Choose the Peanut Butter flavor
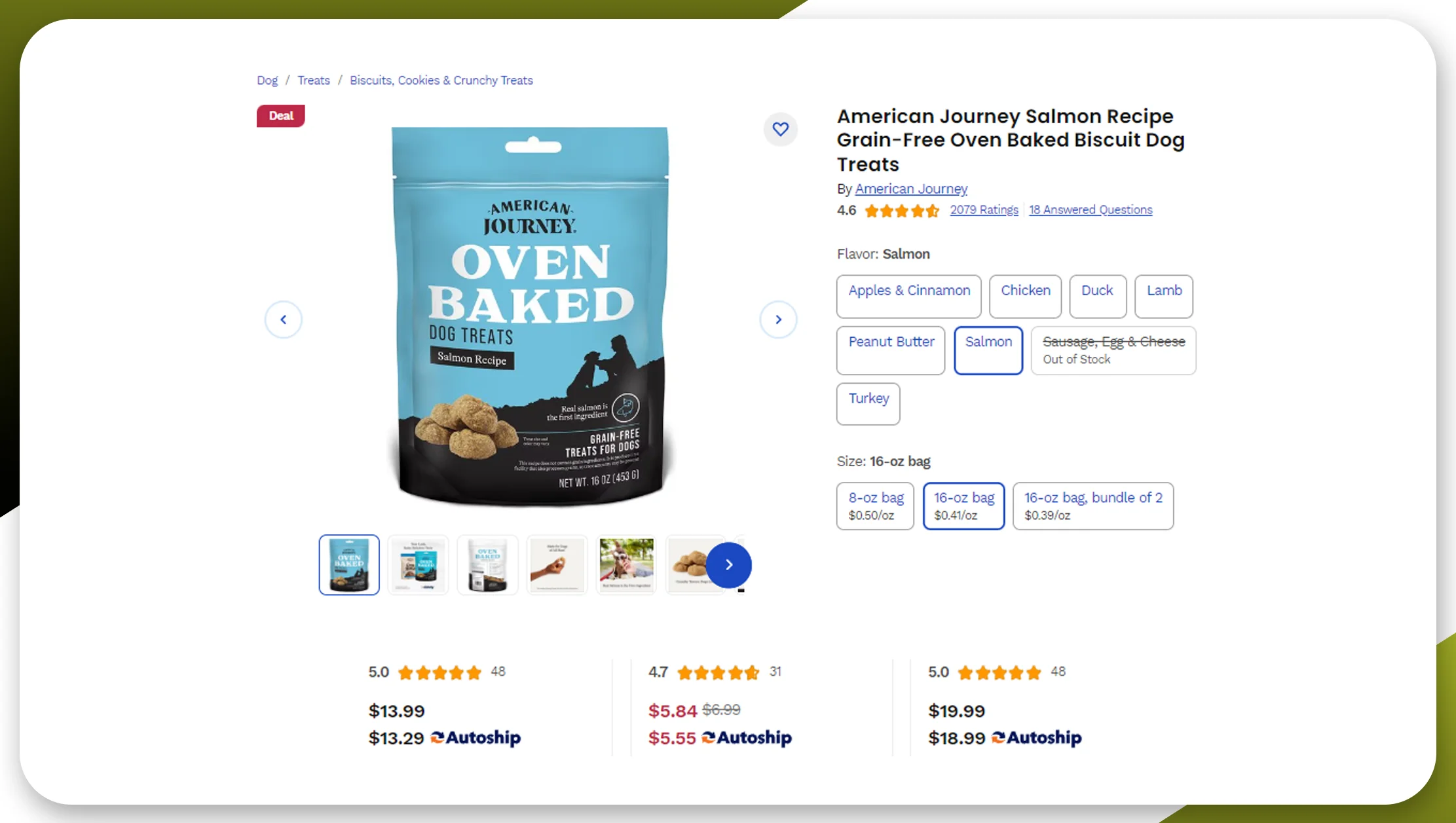 (x=891, y=350)
